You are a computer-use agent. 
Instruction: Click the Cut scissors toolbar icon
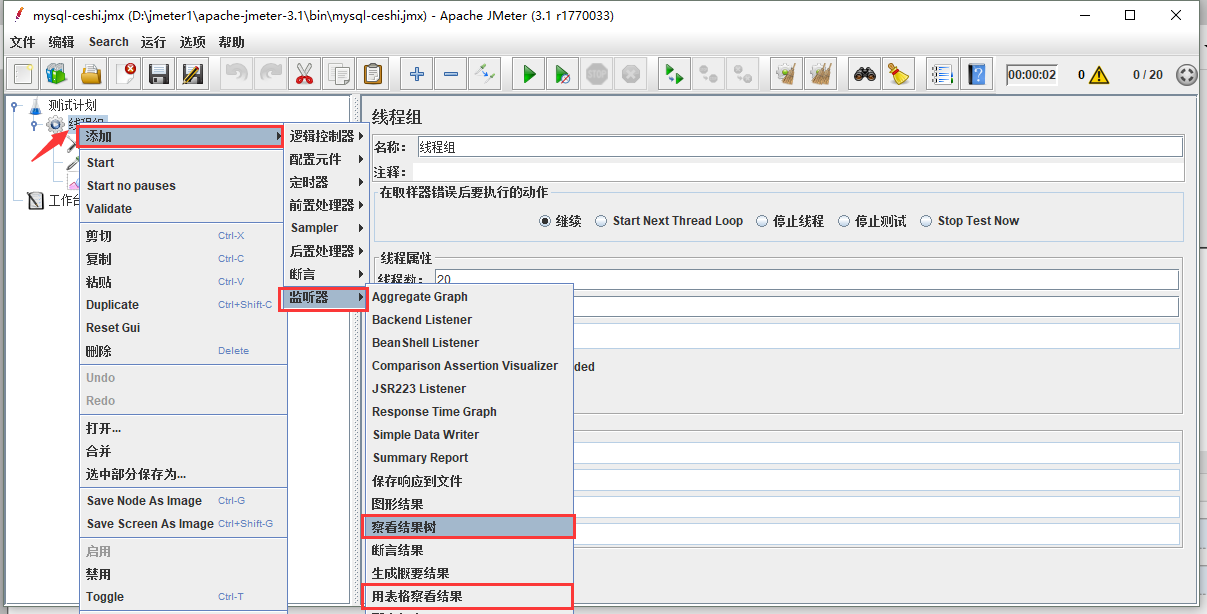click(304, 74)
